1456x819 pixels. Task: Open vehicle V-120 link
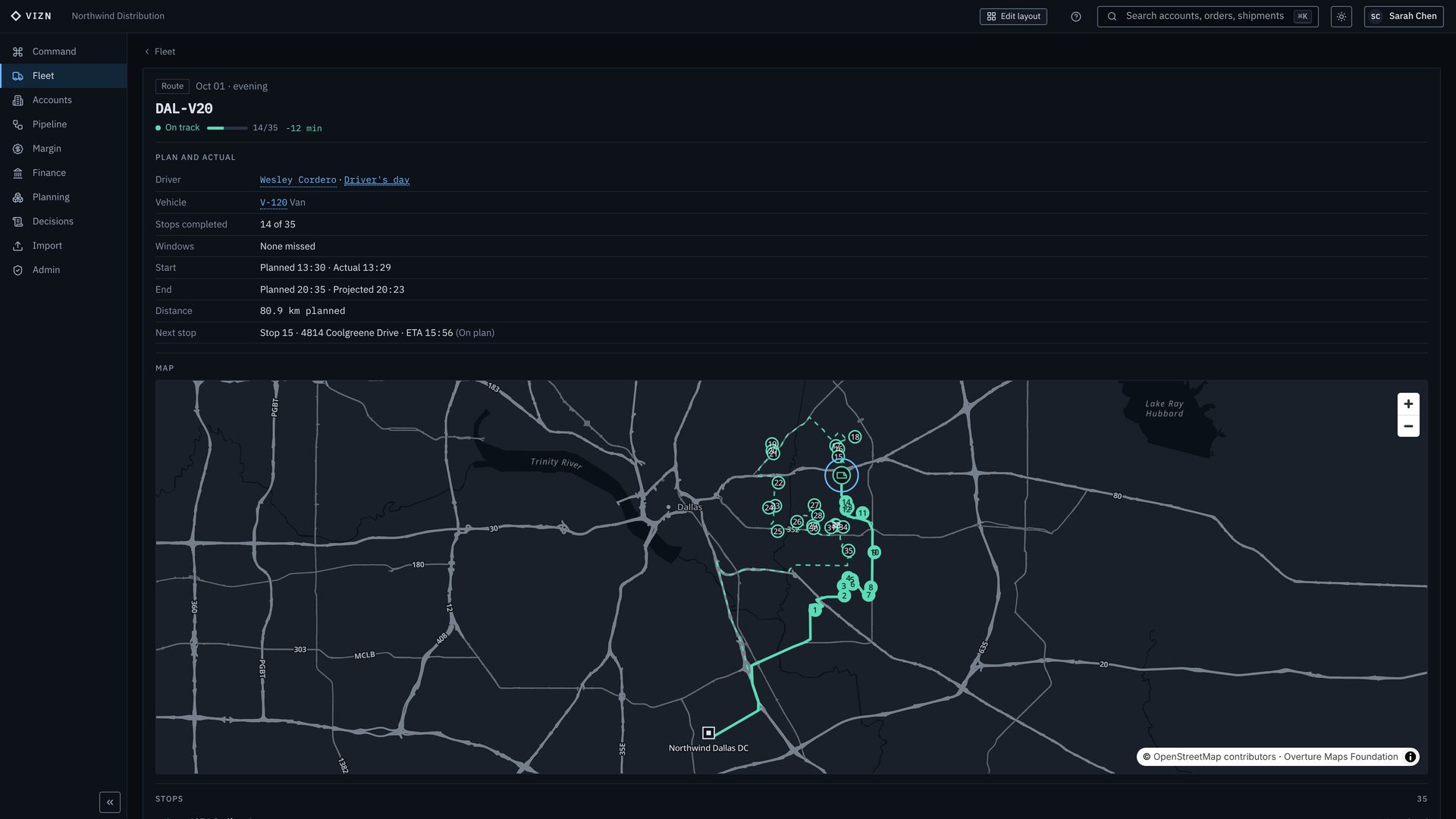(273, 202)
